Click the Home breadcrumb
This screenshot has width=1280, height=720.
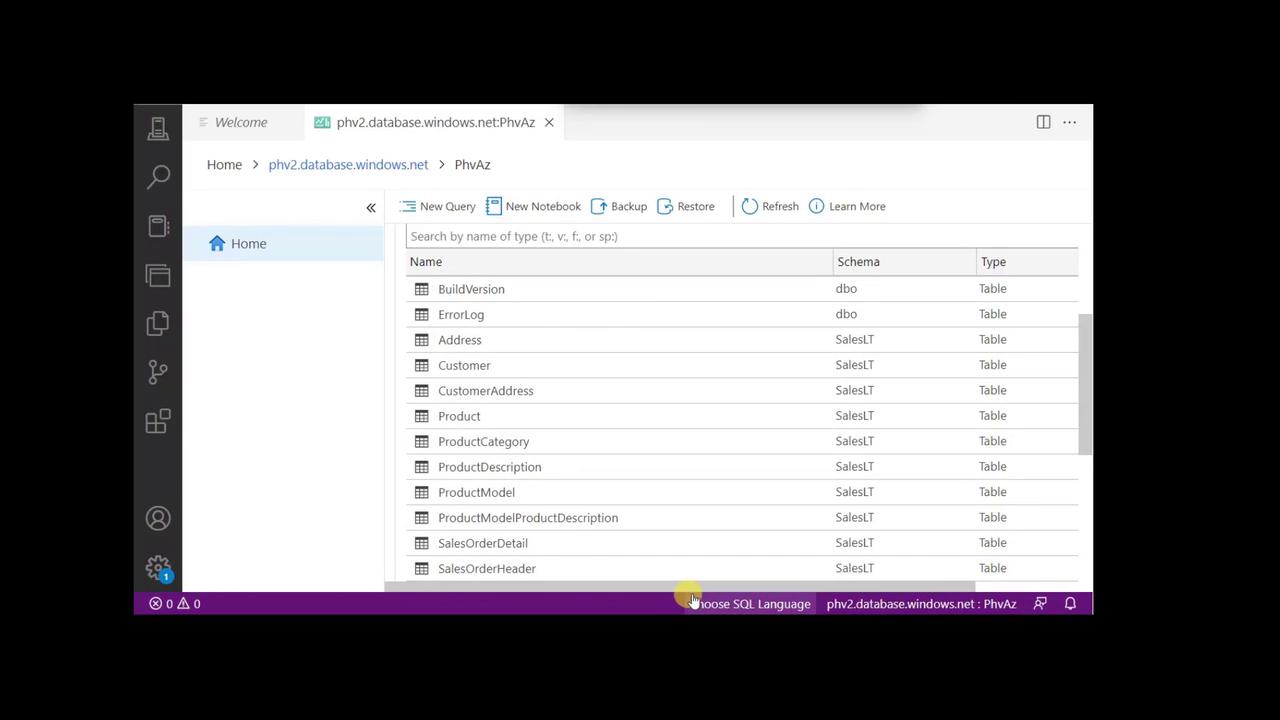pos(224,164)
